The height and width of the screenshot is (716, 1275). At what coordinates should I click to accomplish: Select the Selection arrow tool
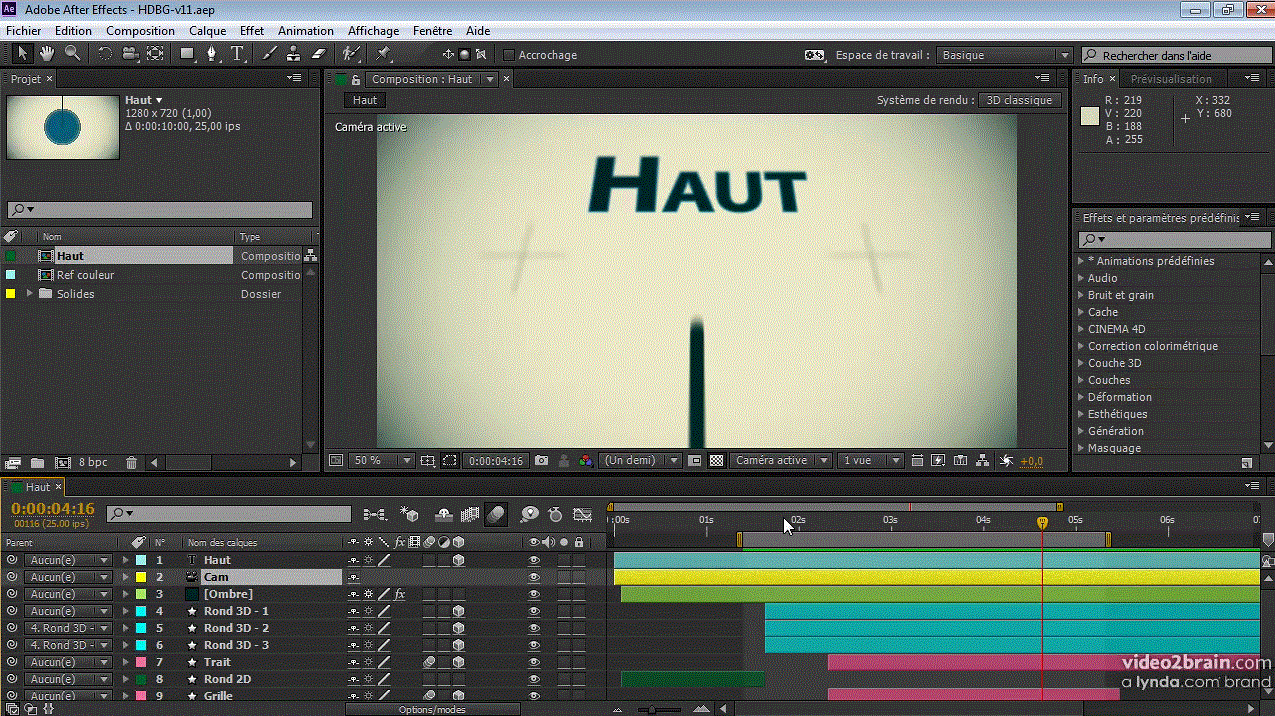[x=22, y=54]
